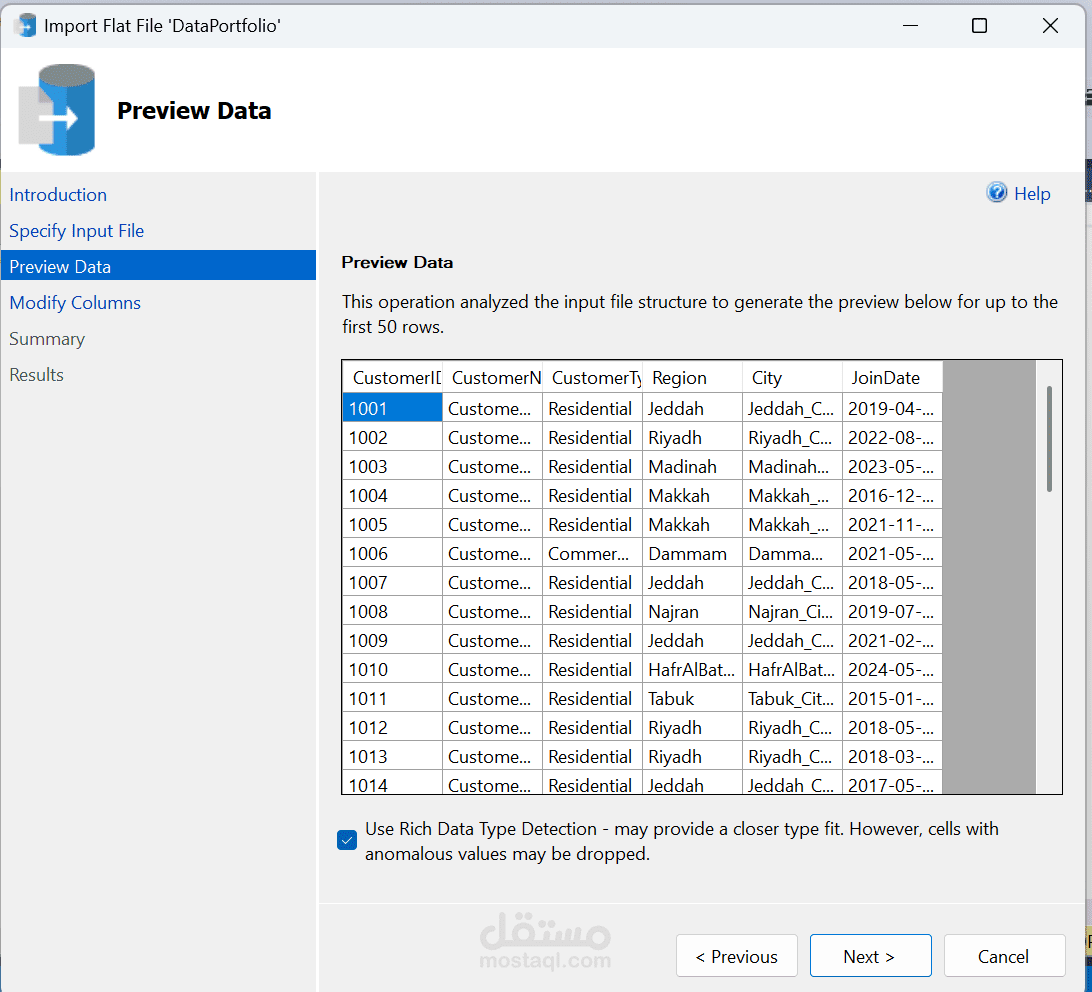The height and width of the screenshot is (992, 1092).
Task: Maximize the Import Flat File window
Action: tap(979, 26)
